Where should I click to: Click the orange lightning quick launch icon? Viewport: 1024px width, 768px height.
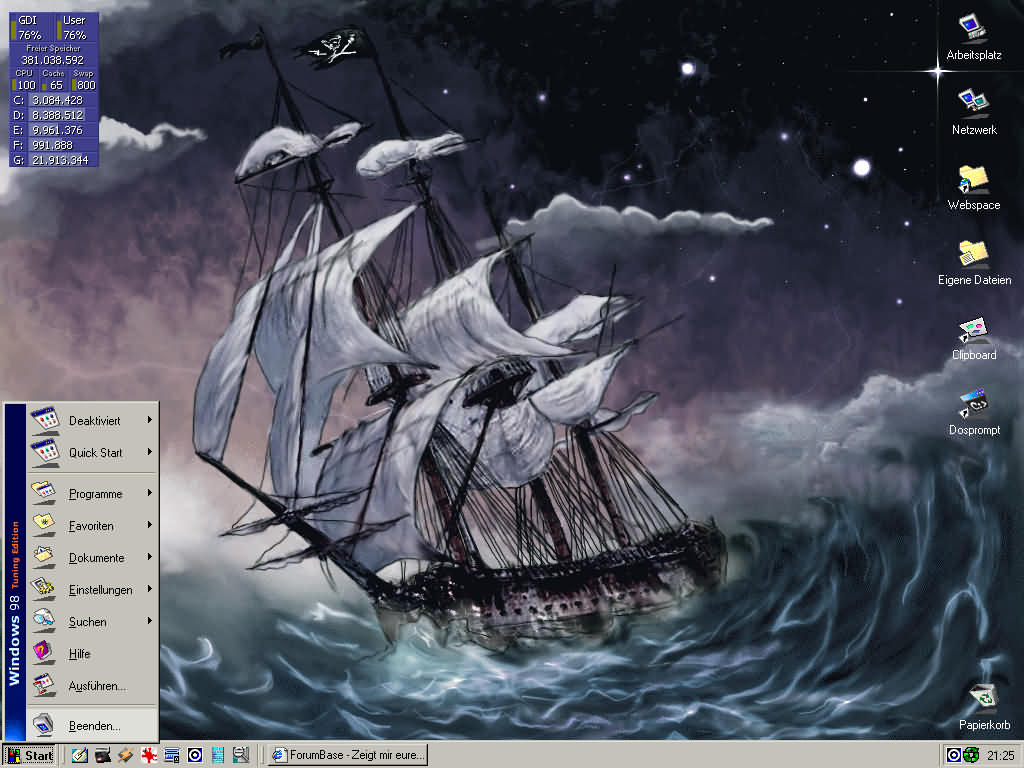125,755
